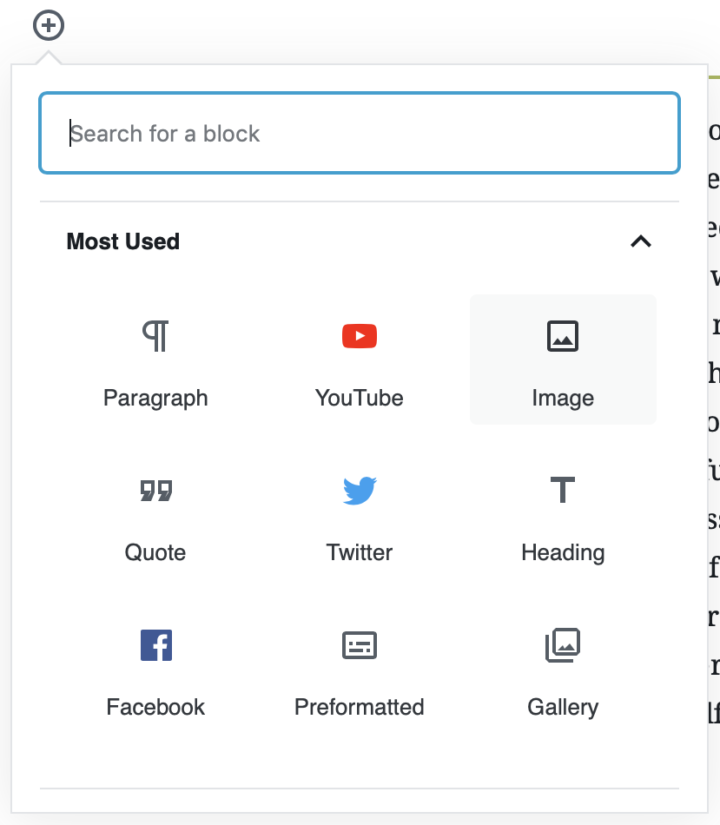
Task: Choose the Preformatted block icon
Action: (x=359, y=645)
